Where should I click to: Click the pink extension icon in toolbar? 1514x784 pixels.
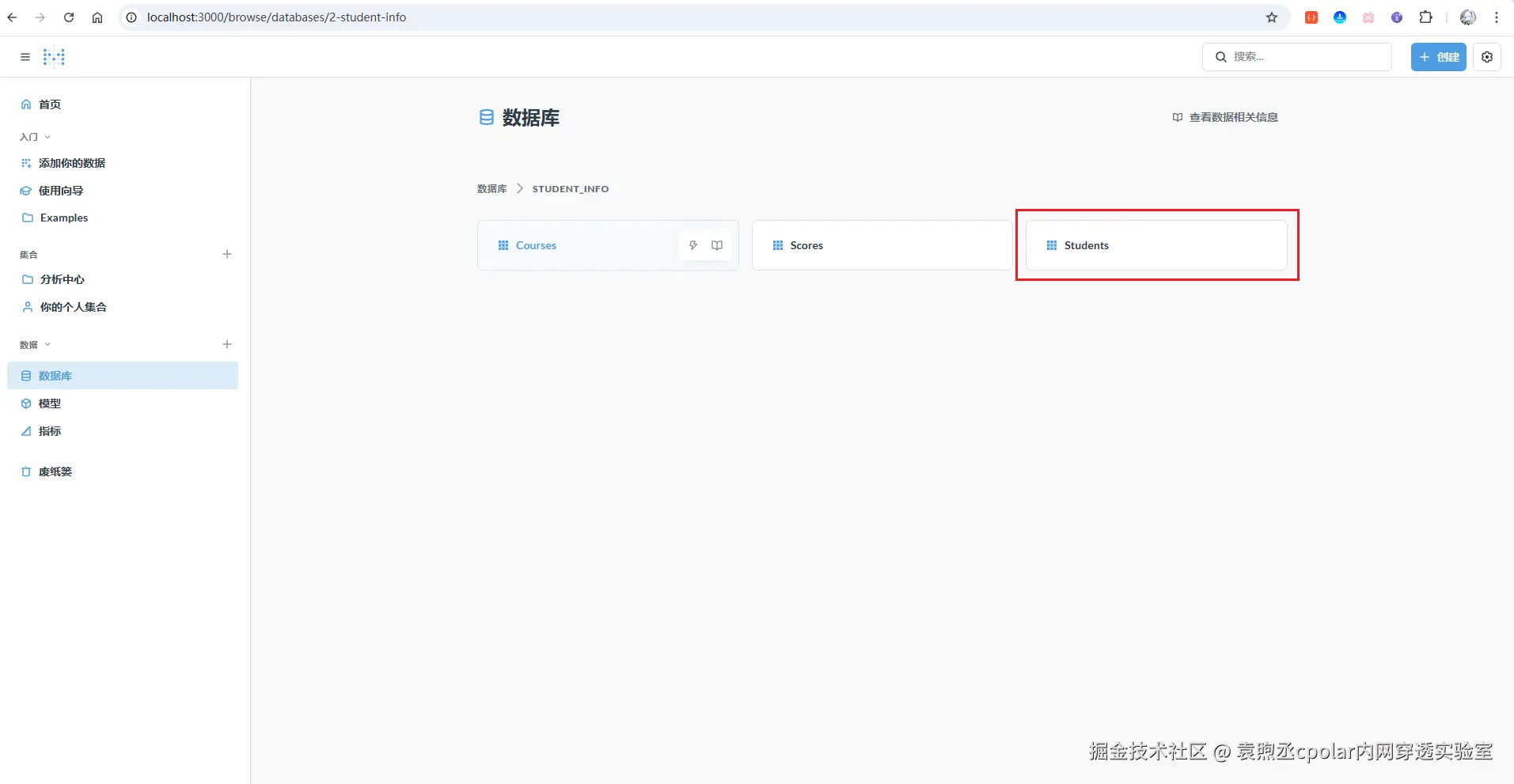pos(1368,17)
